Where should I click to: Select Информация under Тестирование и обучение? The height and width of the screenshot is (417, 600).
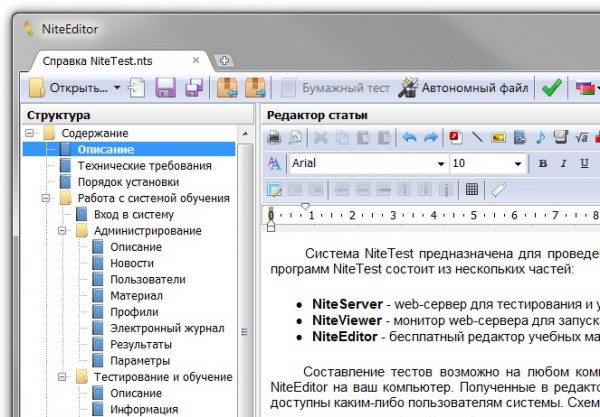[x=144, y=409]
